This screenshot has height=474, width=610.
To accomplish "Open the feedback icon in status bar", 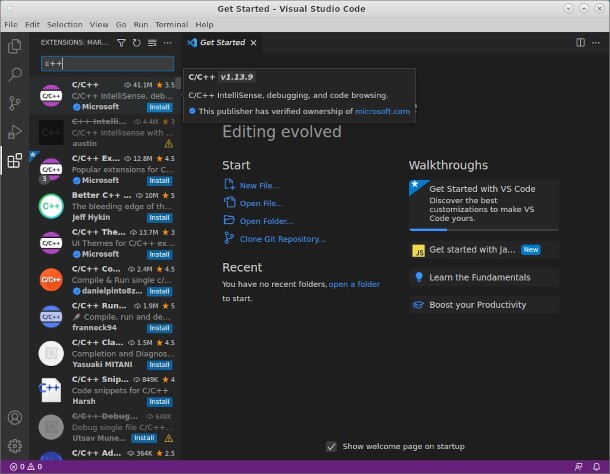I will (x=578, y=467).
